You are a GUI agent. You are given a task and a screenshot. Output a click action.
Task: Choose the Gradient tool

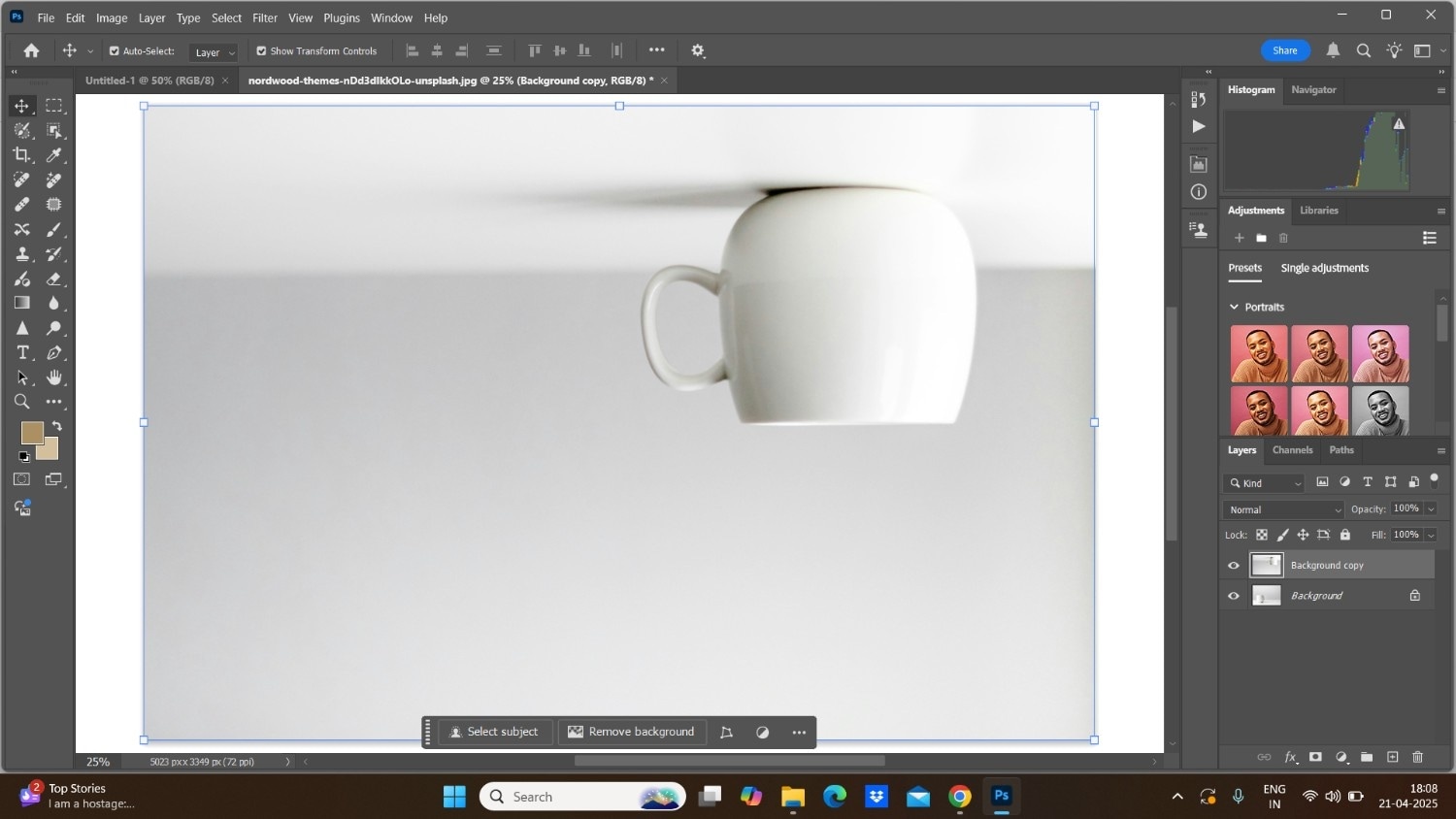[21, 303]
